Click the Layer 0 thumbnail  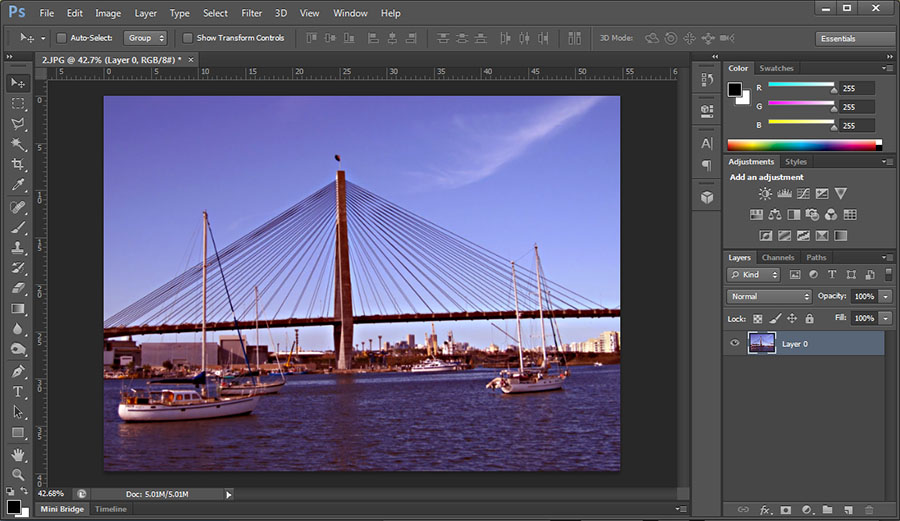(x=762, y=343)
